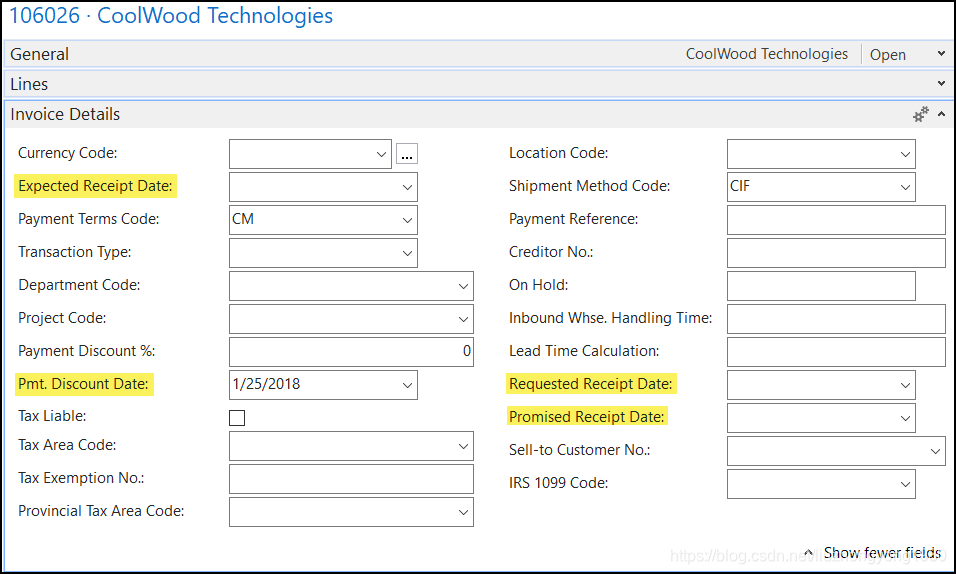The width and height of the screenshot is (956, 574).
Task: Click the Creditor No. field
Action: (x=836, y=253)
